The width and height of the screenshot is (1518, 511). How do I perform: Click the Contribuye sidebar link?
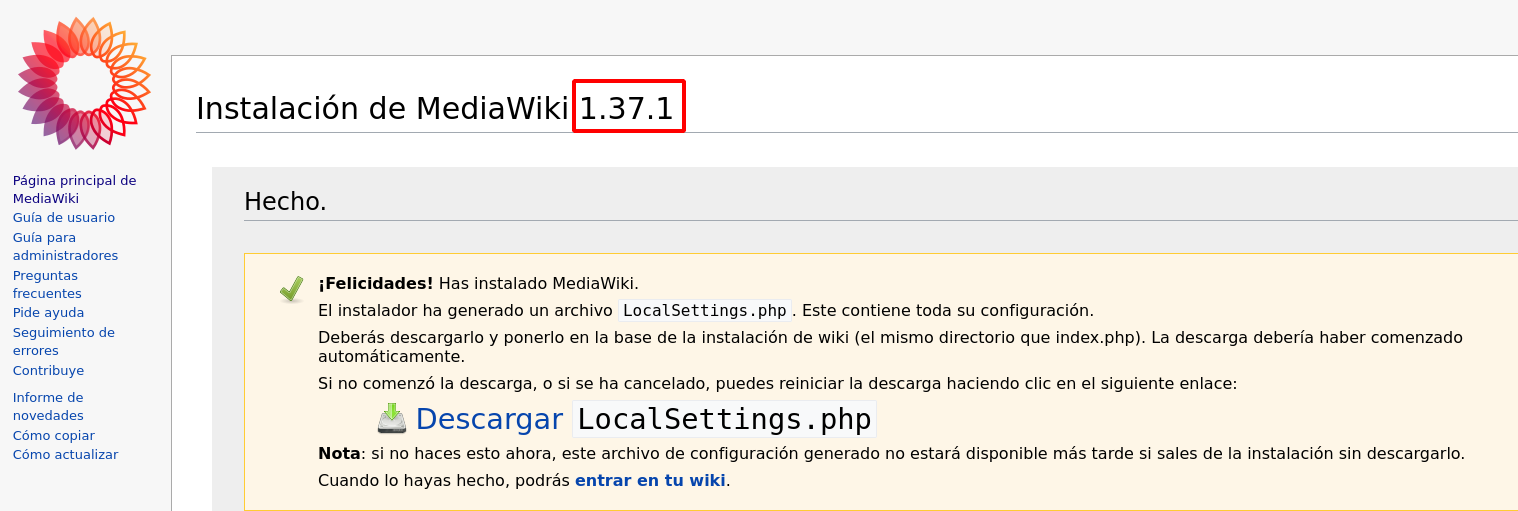tap(48, 370)
